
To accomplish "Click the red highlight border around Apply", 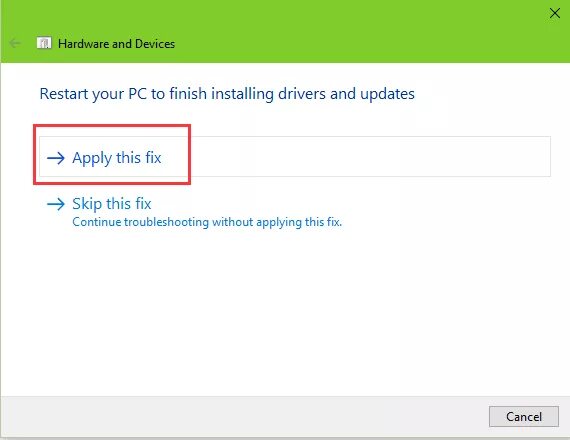I will pyautogui.click(x=112, y=126).
